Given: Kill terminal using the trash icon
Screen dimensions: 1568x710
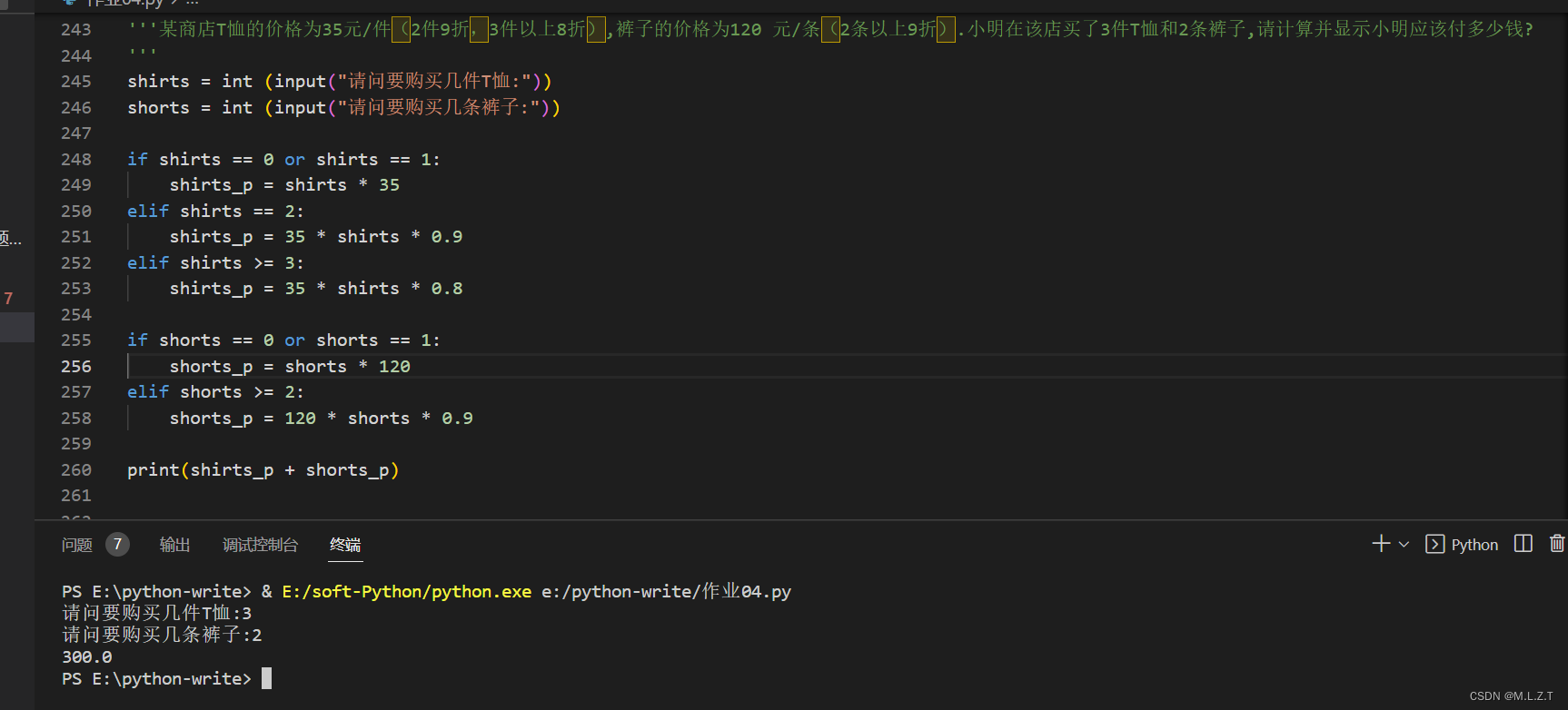Looking at the screenshot, I should tap(1557, 544).
